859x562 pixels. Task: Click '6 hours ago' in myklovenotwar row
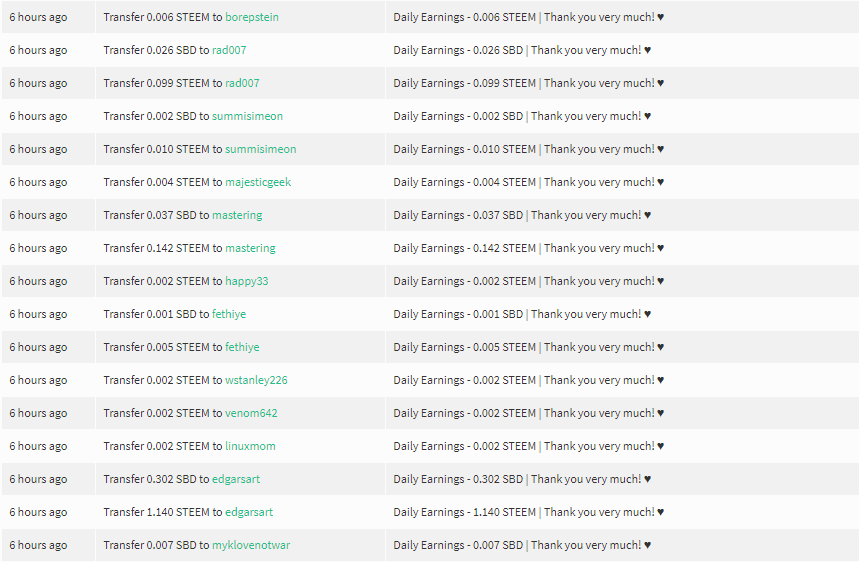tap(38, 545)
